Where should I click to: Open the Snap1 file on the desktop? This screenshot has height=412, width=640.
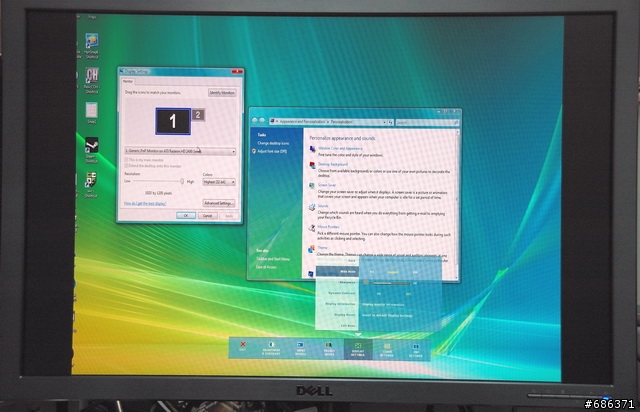coord(91,113)
